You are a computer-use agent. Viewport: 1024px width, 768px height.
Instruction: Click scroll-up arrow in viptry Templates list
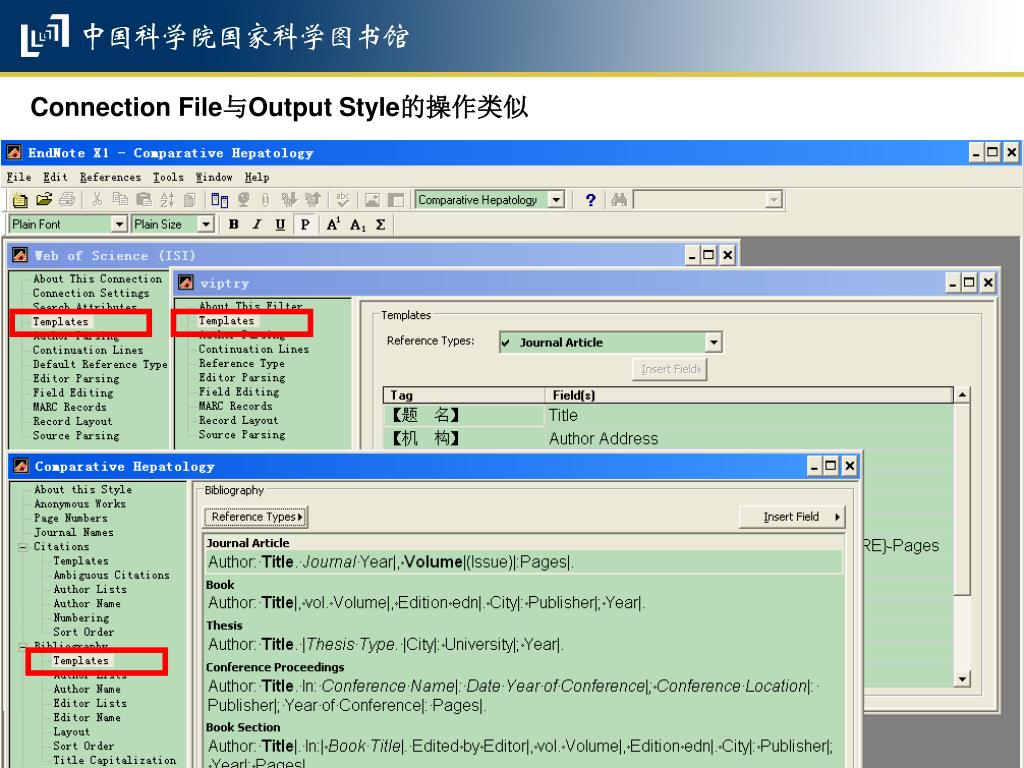coord(962,394)
